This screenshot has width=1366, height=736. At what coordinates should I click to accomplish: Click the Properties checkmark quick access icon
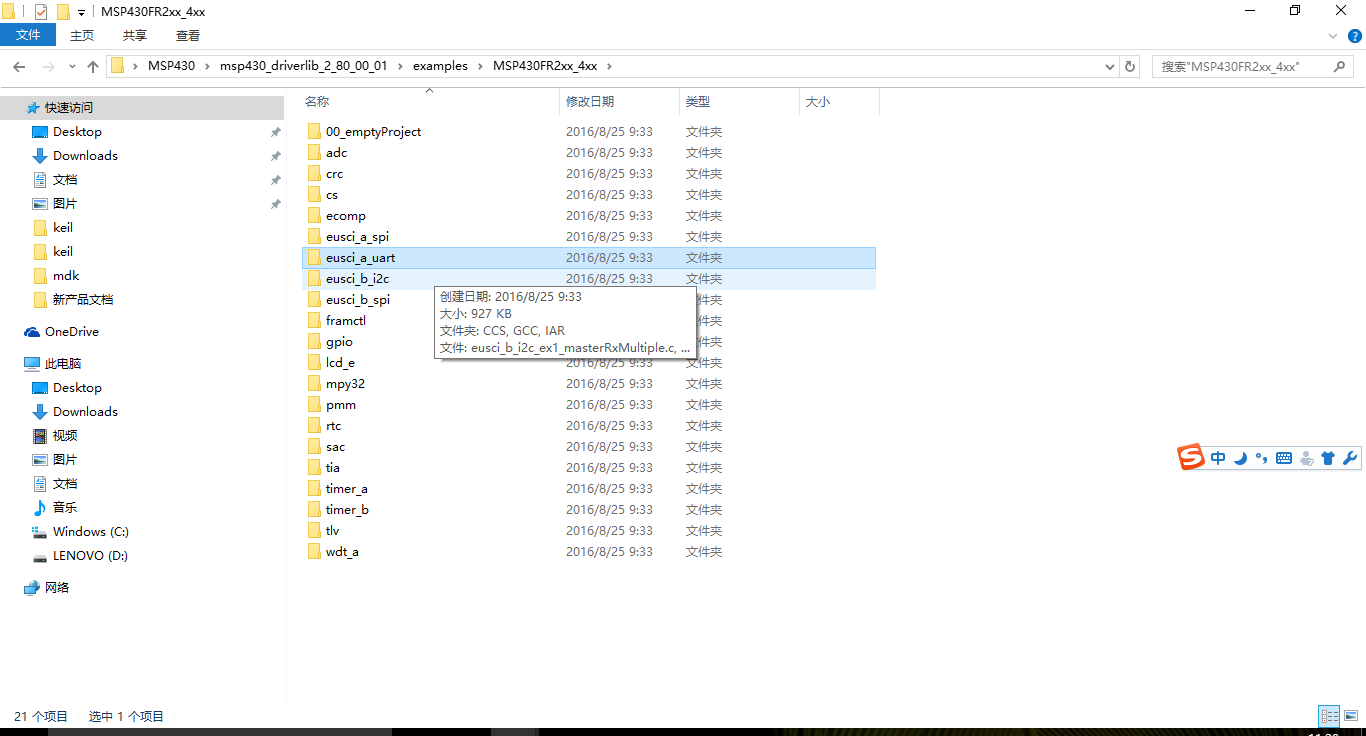(x=40, y=12)
